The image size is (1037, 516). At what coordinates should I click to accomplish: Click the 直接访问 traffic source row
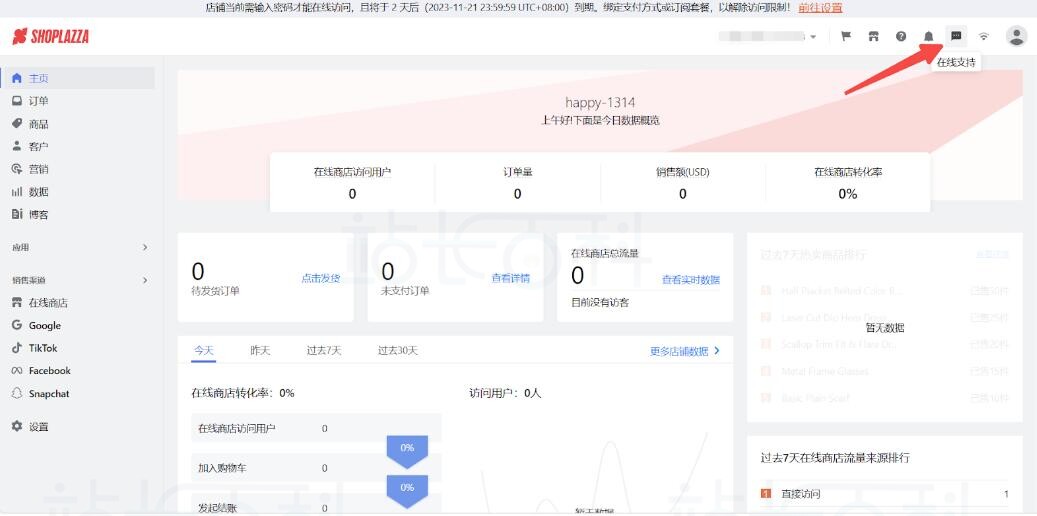pyautogui.click(x=885, y=494)
